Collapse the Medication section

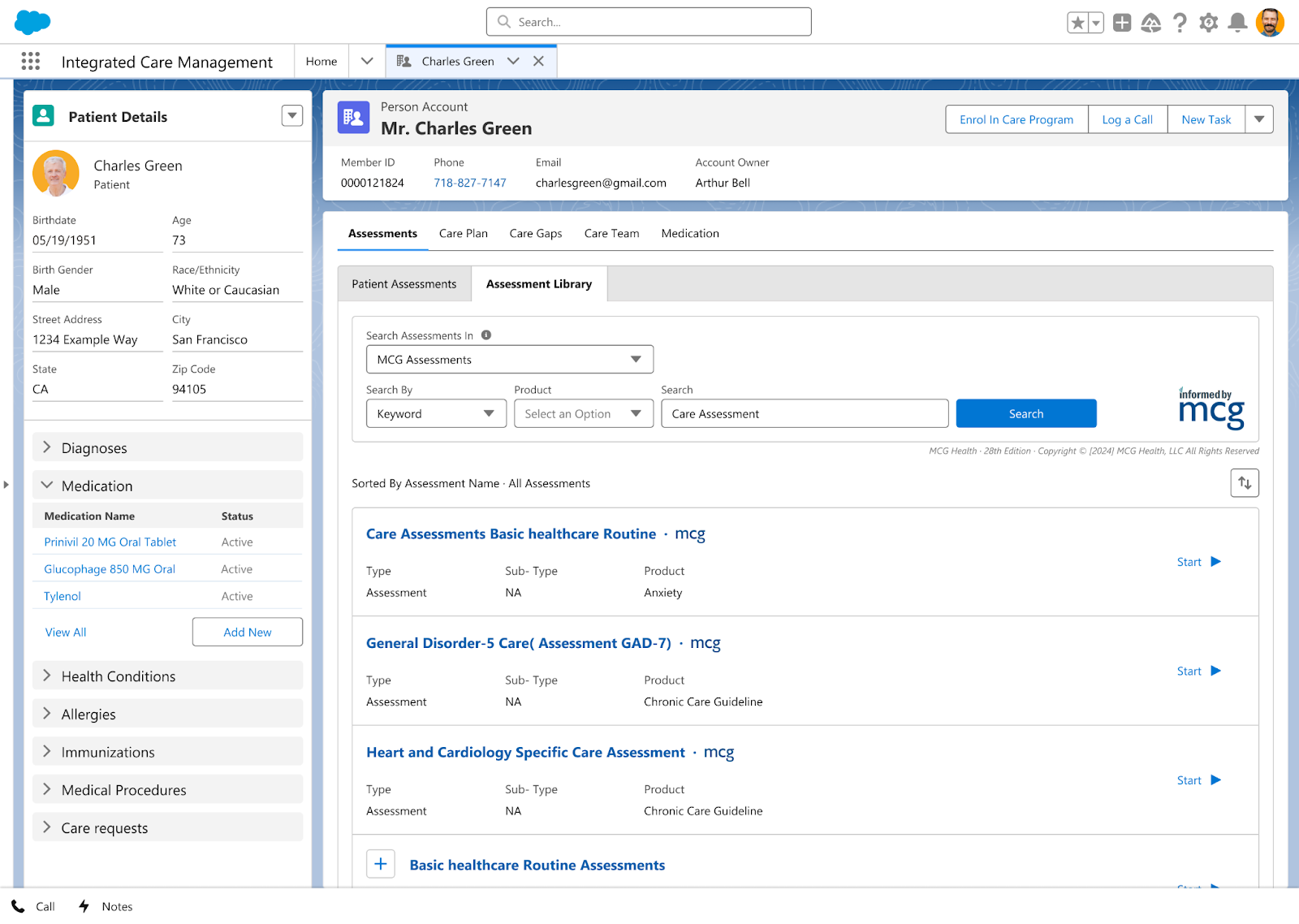pyautogui.click(x=167, y=486)
